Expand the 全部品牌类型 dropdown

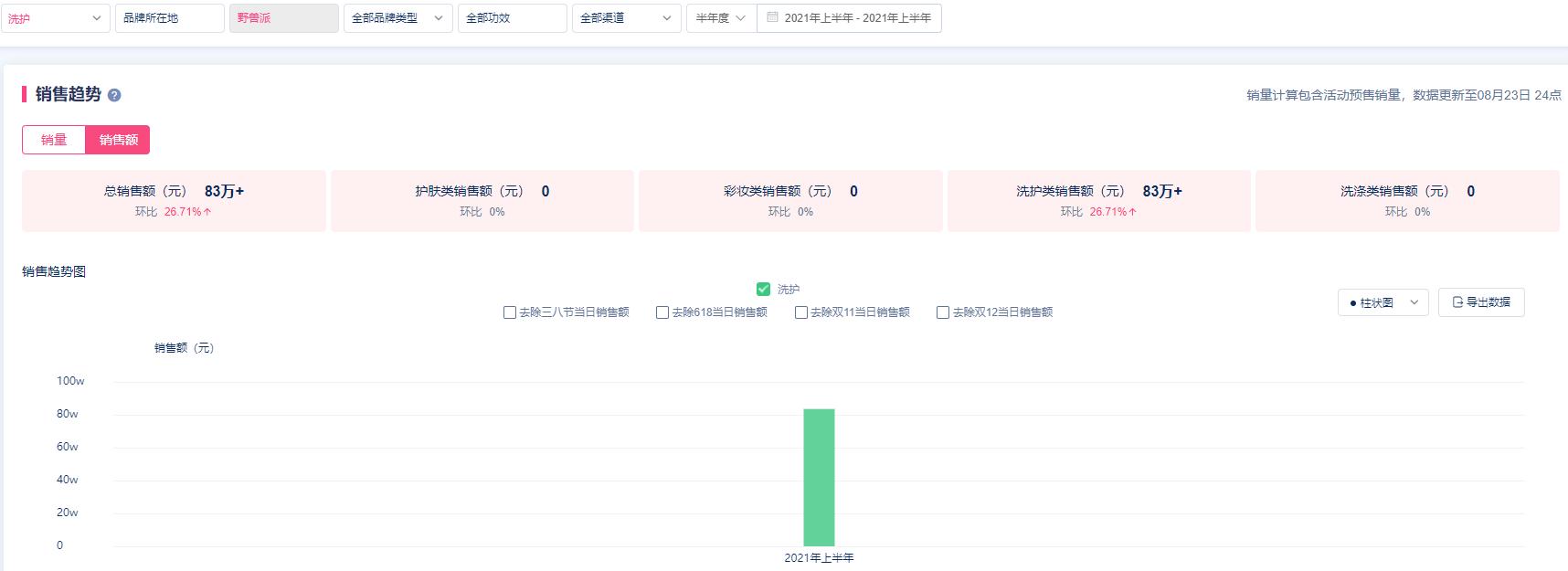coord(398,18)
